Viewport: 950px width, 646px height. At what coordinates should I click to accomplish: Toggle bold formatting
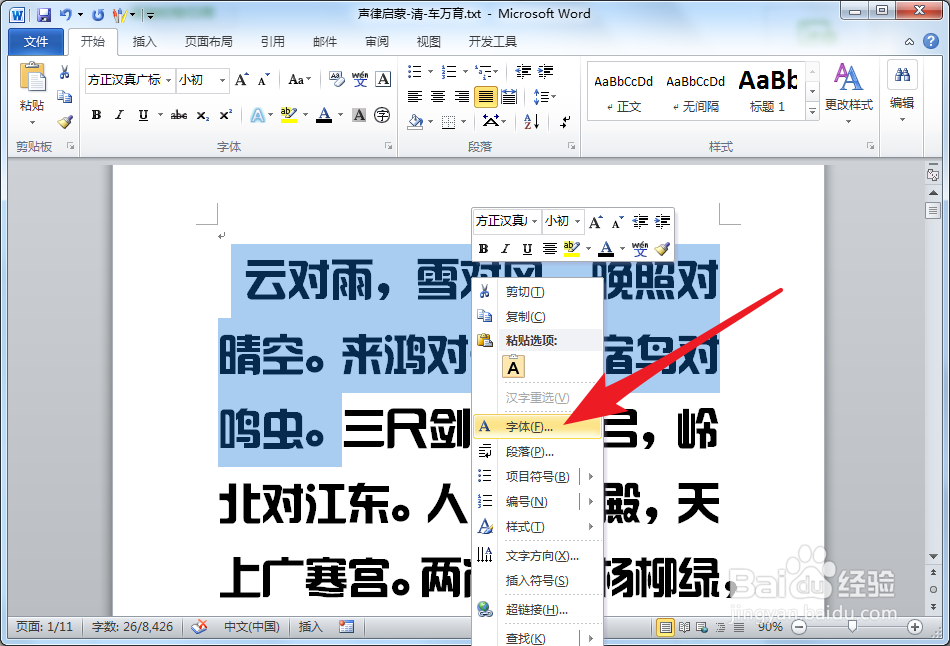pos(97,114)
